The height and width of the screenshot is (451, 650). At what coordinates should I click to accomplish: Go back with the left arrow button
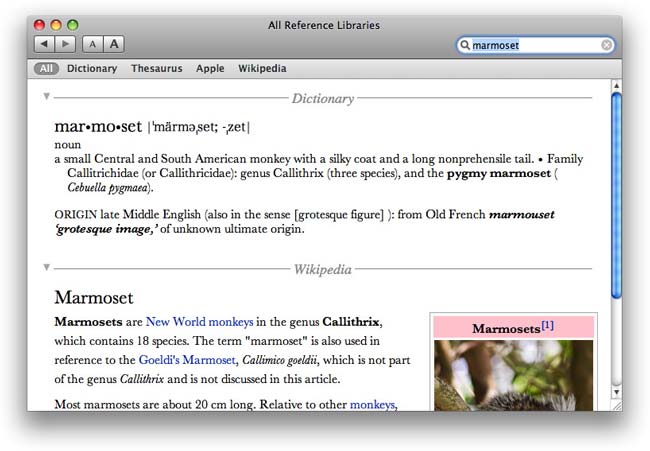(x=44, y=44)
